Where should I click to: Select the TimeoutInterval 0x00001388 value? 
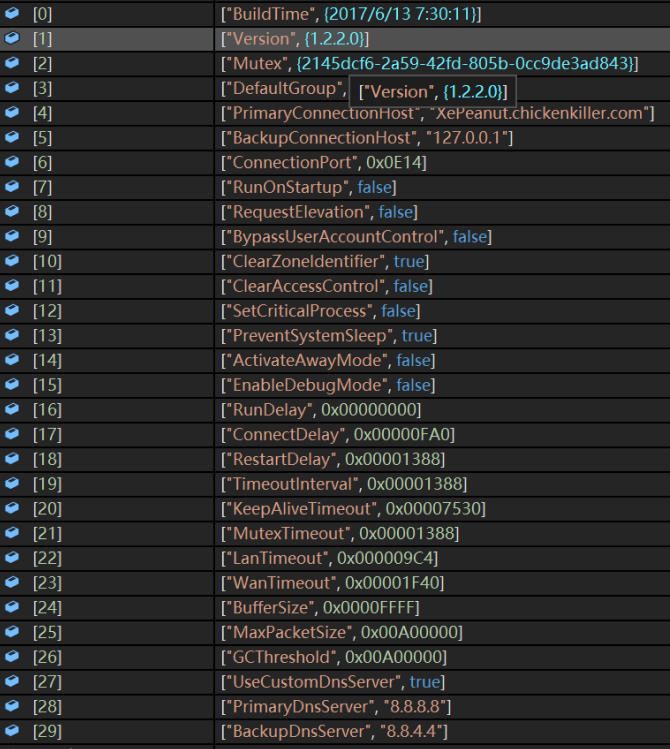(x=344, y=484)
